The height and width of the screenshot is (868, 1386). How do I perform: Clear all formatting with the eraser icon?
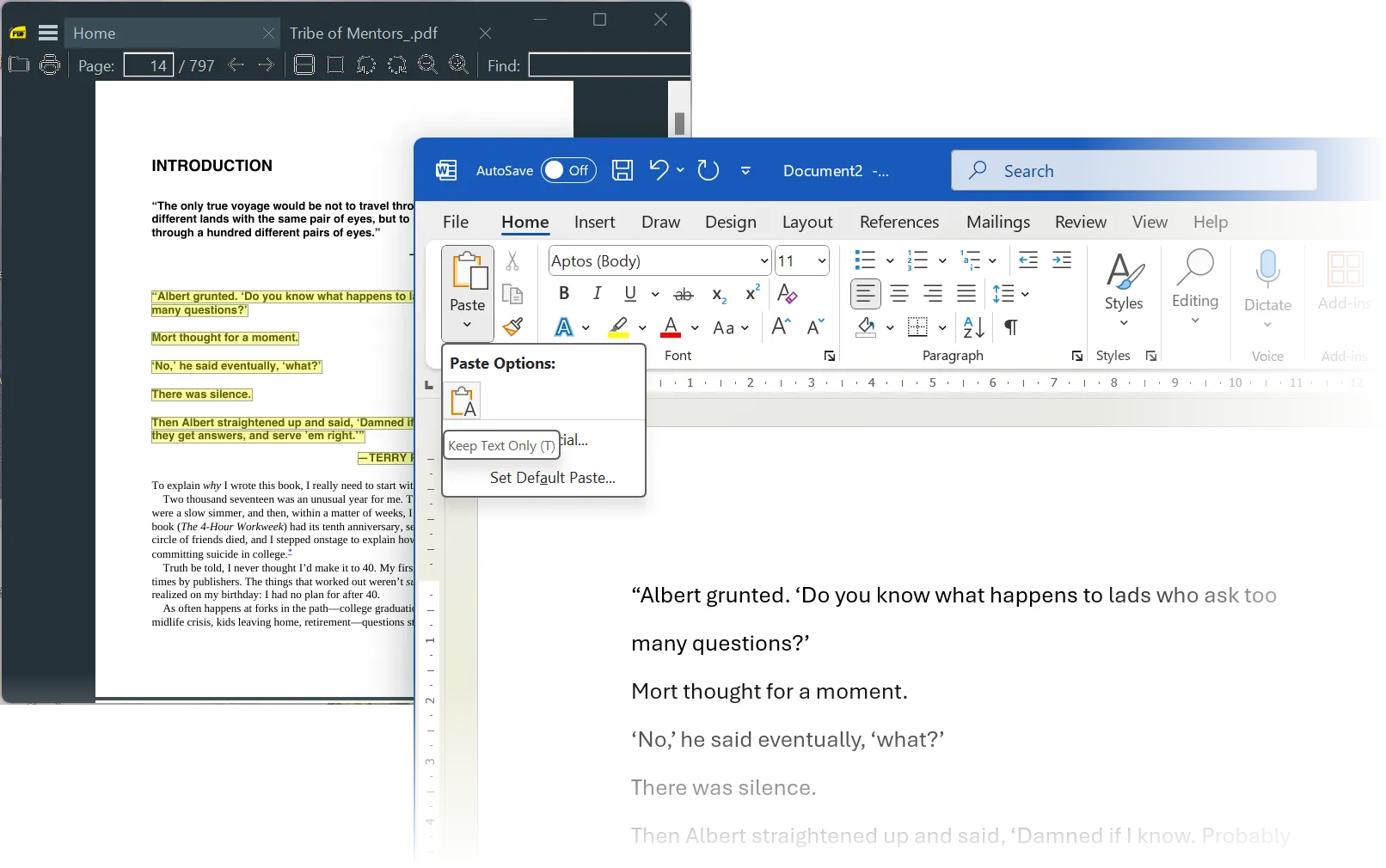coord(786,294)
